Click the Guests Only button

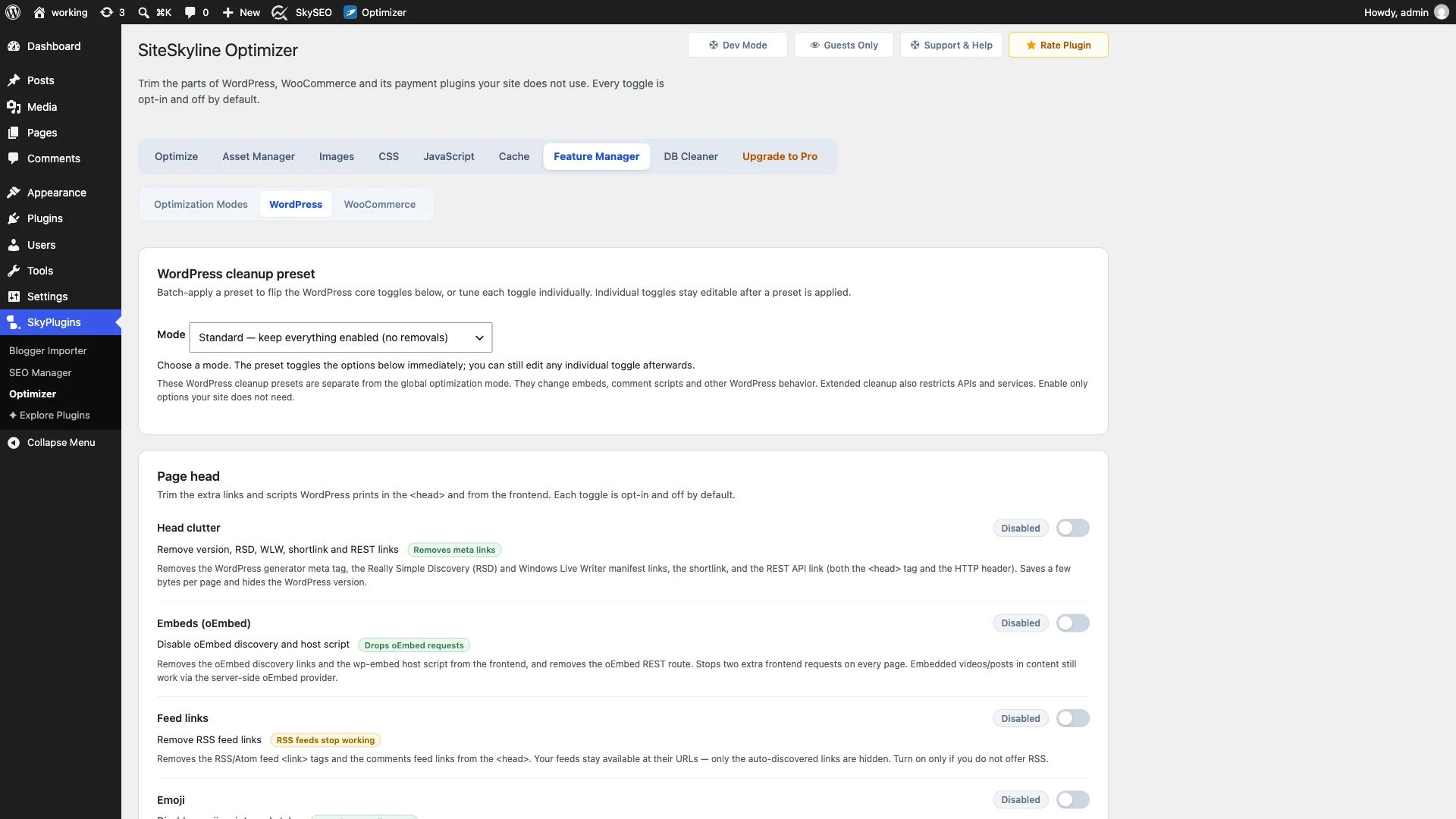[x=844, y=45]
